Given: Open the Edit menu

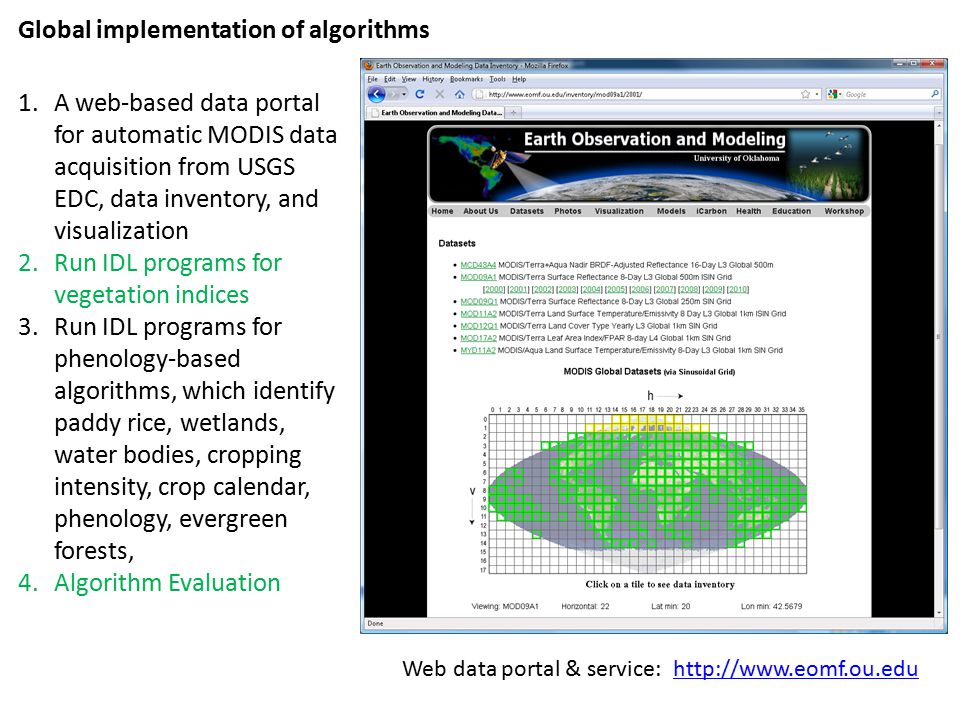Looking at the screenshot, I should pyautogui.click(x=390, y=79).
